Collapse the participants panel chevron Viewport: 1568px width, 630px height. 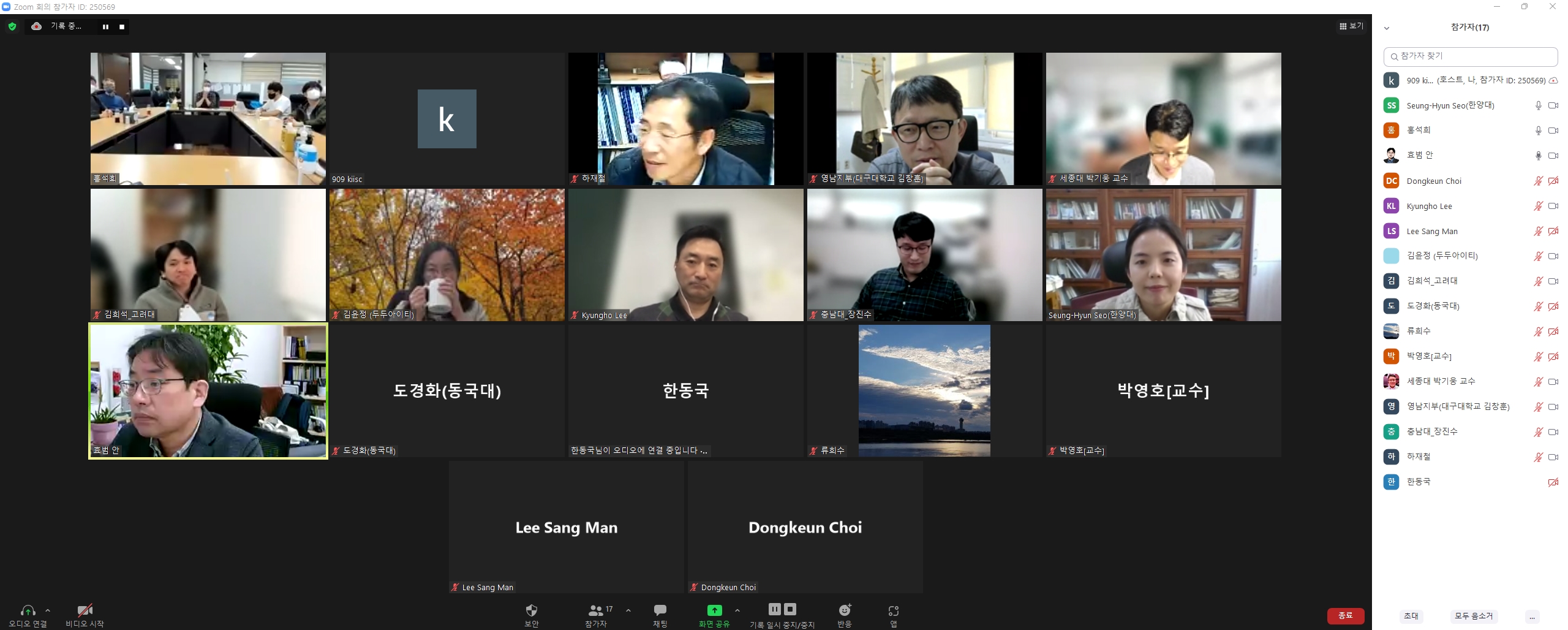tap(1387, 28)
